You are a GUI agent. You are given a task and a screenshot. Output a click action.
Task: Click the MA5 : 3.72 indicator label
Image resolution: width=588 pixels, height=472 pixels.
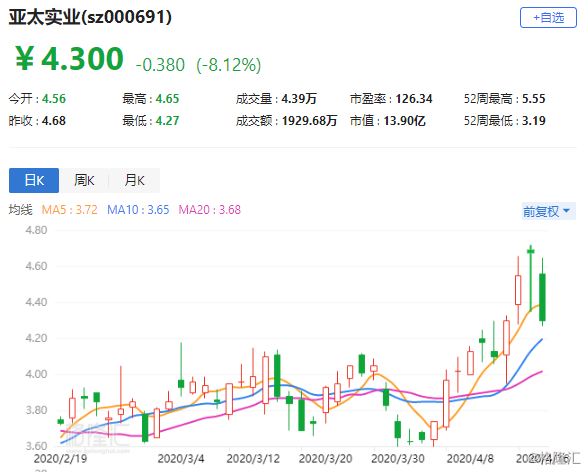tap(69, 210)
